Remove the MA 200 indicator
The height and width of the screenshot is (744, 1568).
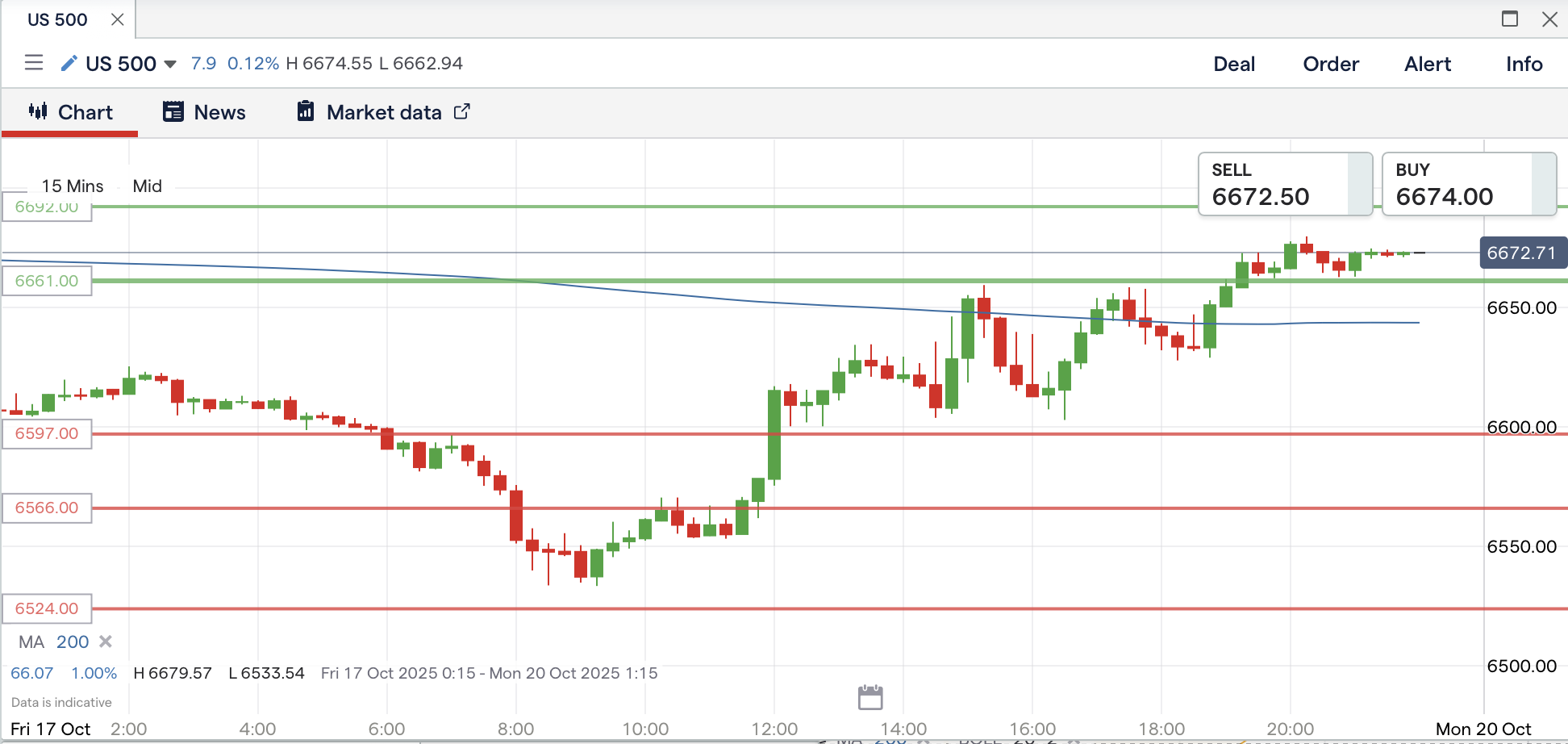click(106, 642)
